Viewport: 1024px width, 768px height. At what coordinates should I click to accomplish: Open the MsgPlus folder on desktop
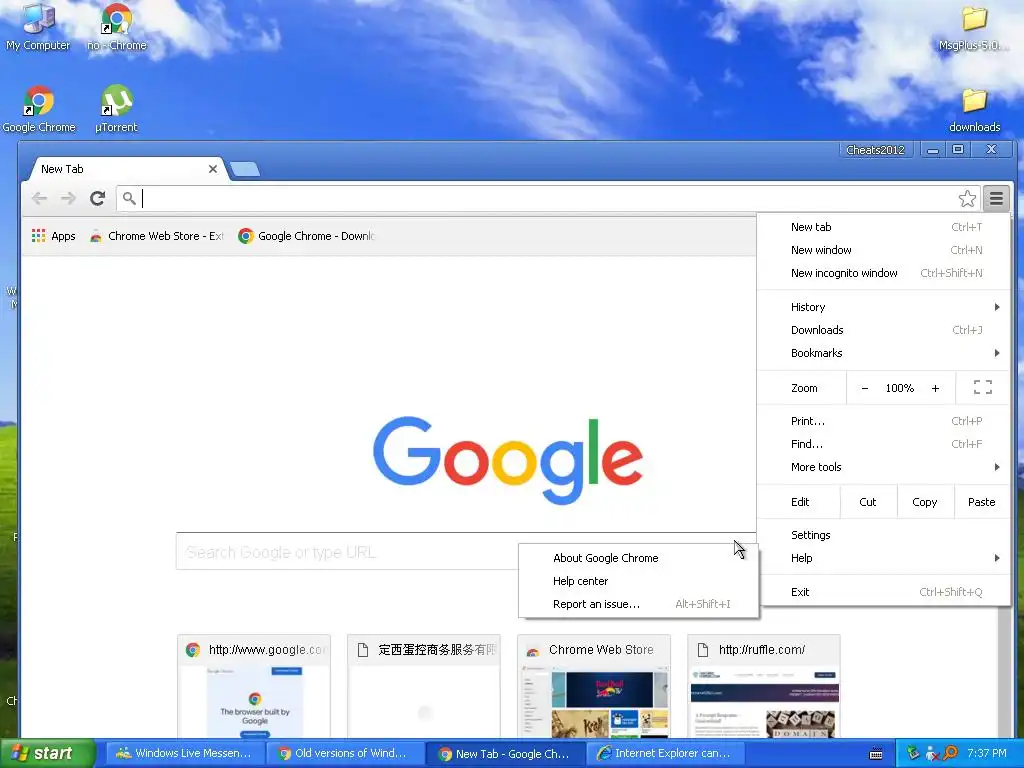click(x=973, y=28)
